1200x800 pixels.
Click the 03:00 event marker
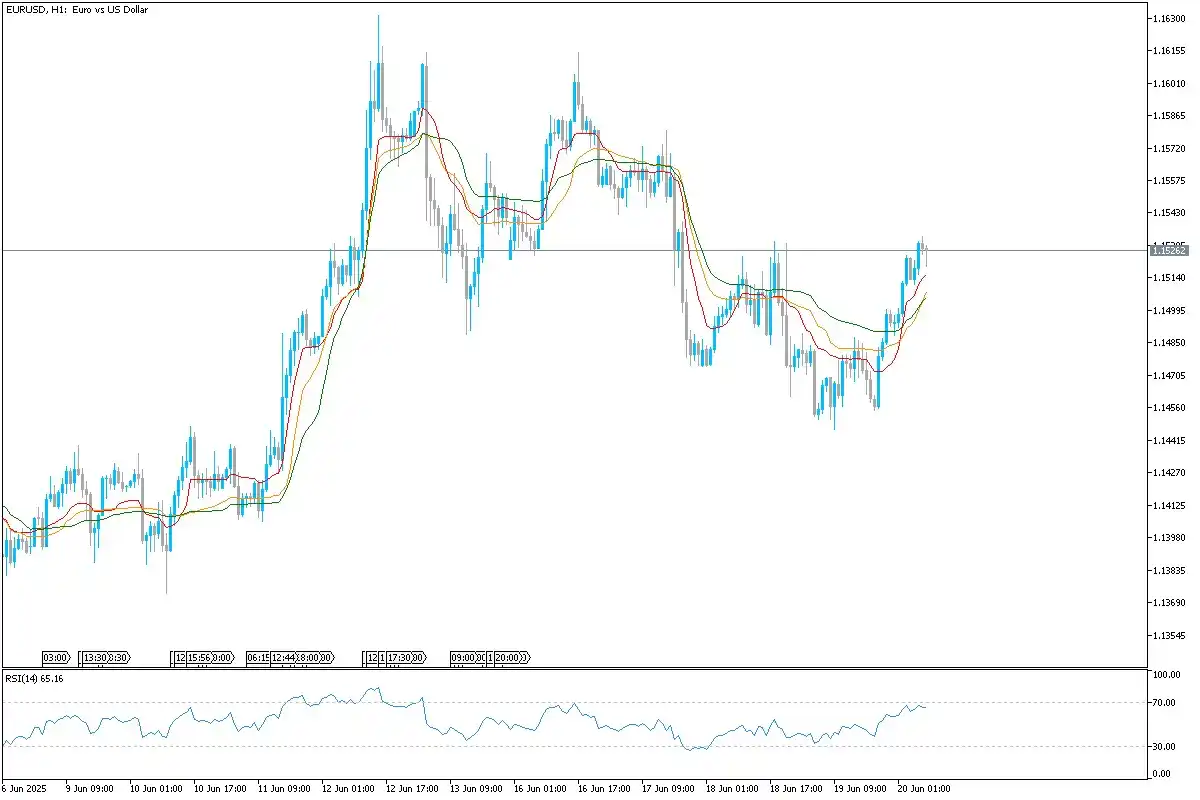56,657
